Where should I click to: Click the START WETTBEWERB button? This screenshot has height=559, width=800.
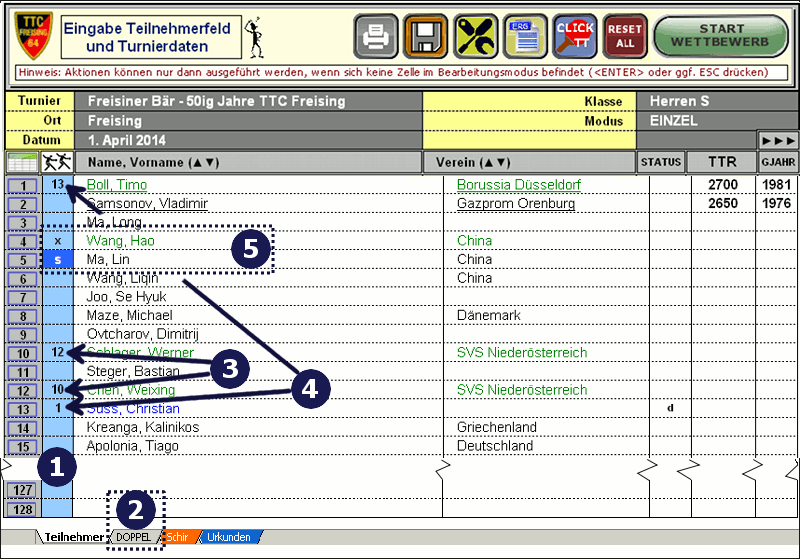720,37
